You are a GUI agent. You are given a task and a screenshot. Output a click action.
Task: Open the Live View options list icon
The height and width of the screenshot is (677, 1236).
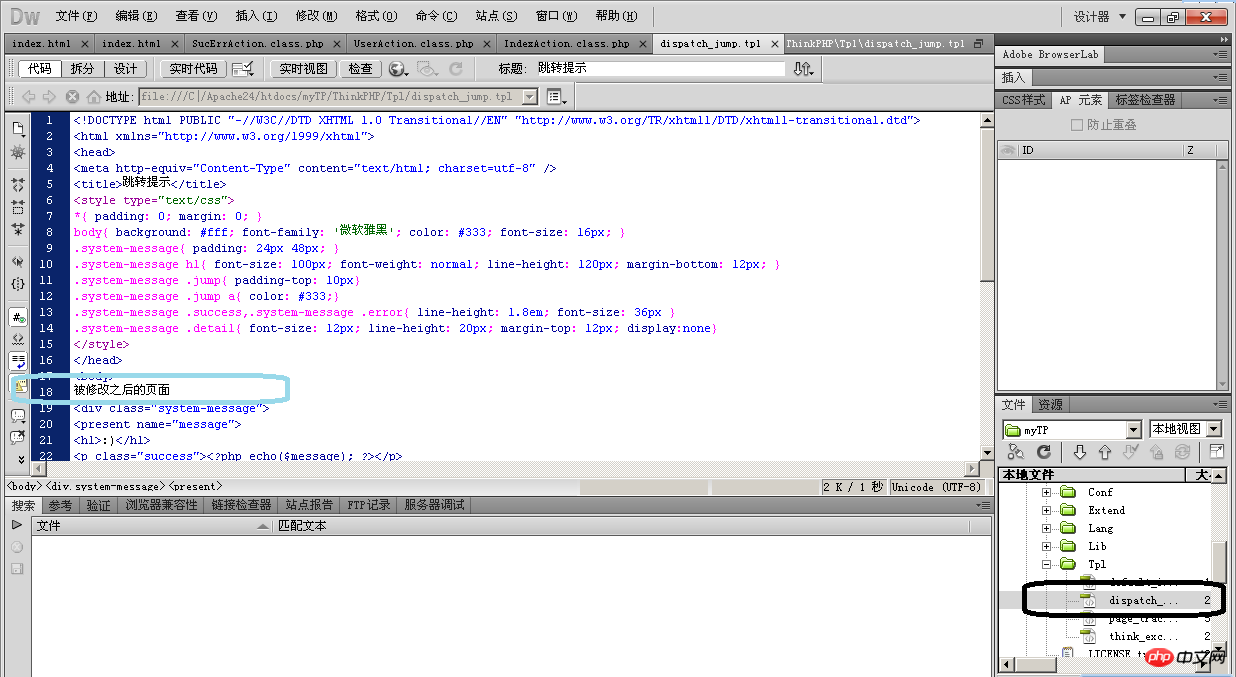pos(557,97)
